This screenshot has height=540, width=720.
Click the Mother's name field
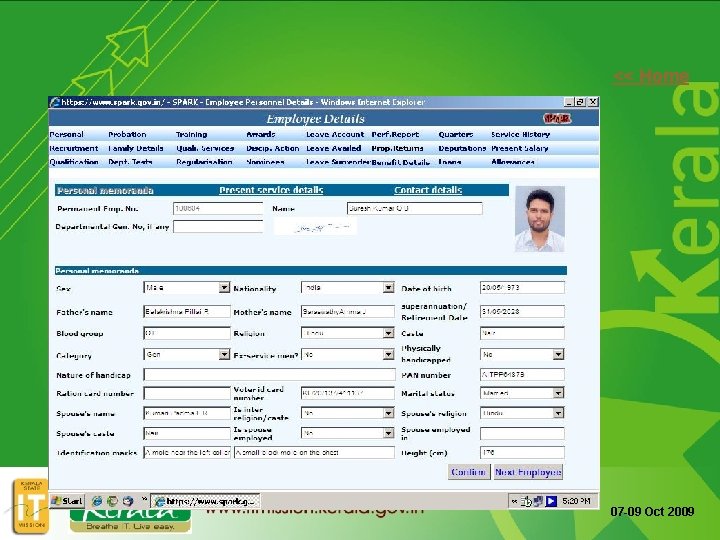(348, 311)
